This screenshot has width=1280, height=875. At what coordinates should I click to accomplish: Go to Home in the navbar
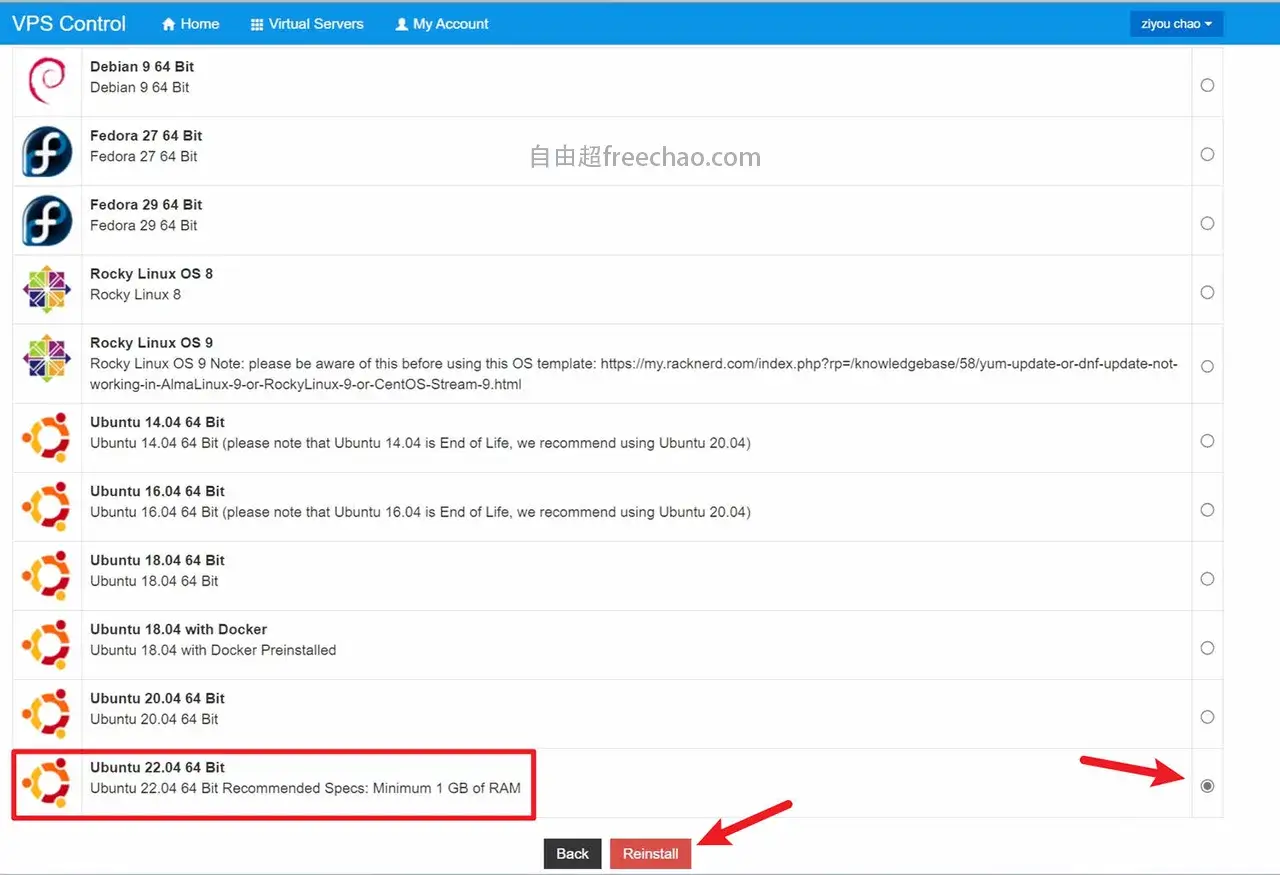[x=190, y=24]
